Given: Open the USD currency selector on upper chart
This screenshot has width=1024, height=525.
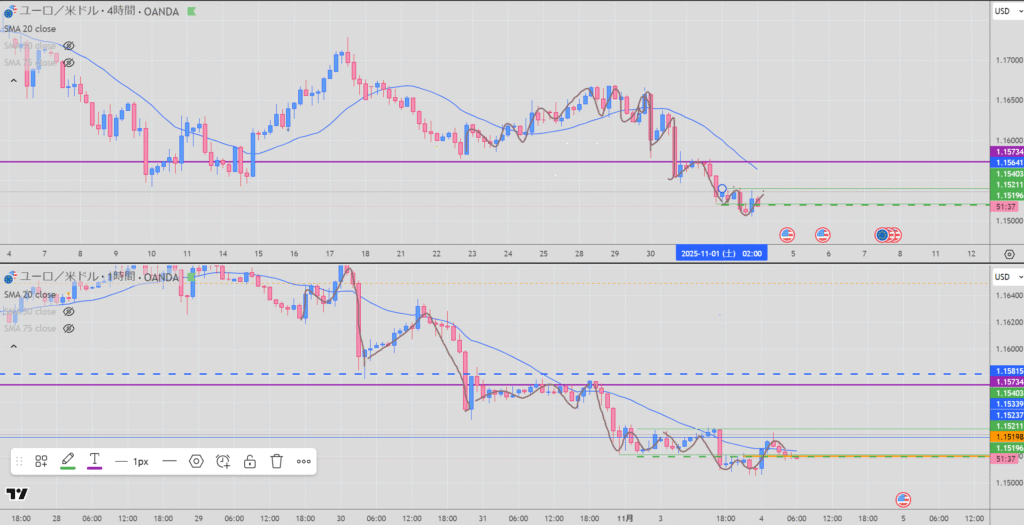Looking at the screenshot, I should tap(1004, 11).
